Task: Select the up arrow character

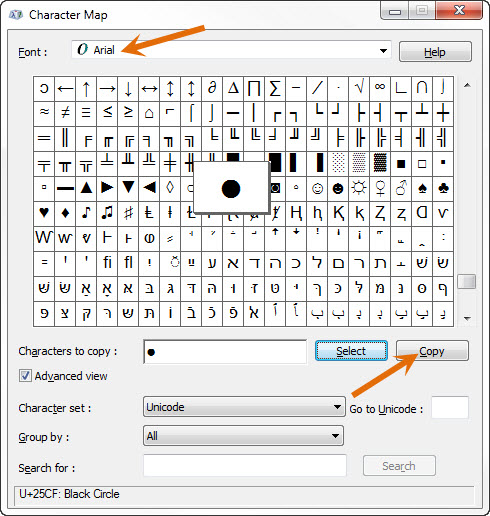Action: pos(86,89)
